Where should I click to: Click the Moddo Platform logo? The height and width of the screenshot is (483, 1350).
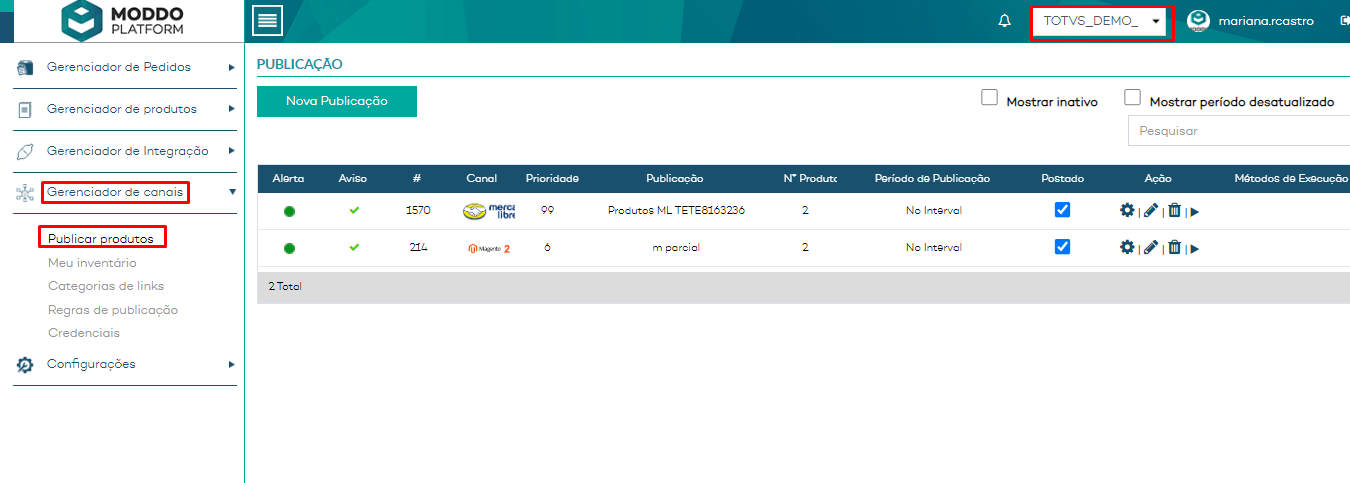tap(122, 20)
